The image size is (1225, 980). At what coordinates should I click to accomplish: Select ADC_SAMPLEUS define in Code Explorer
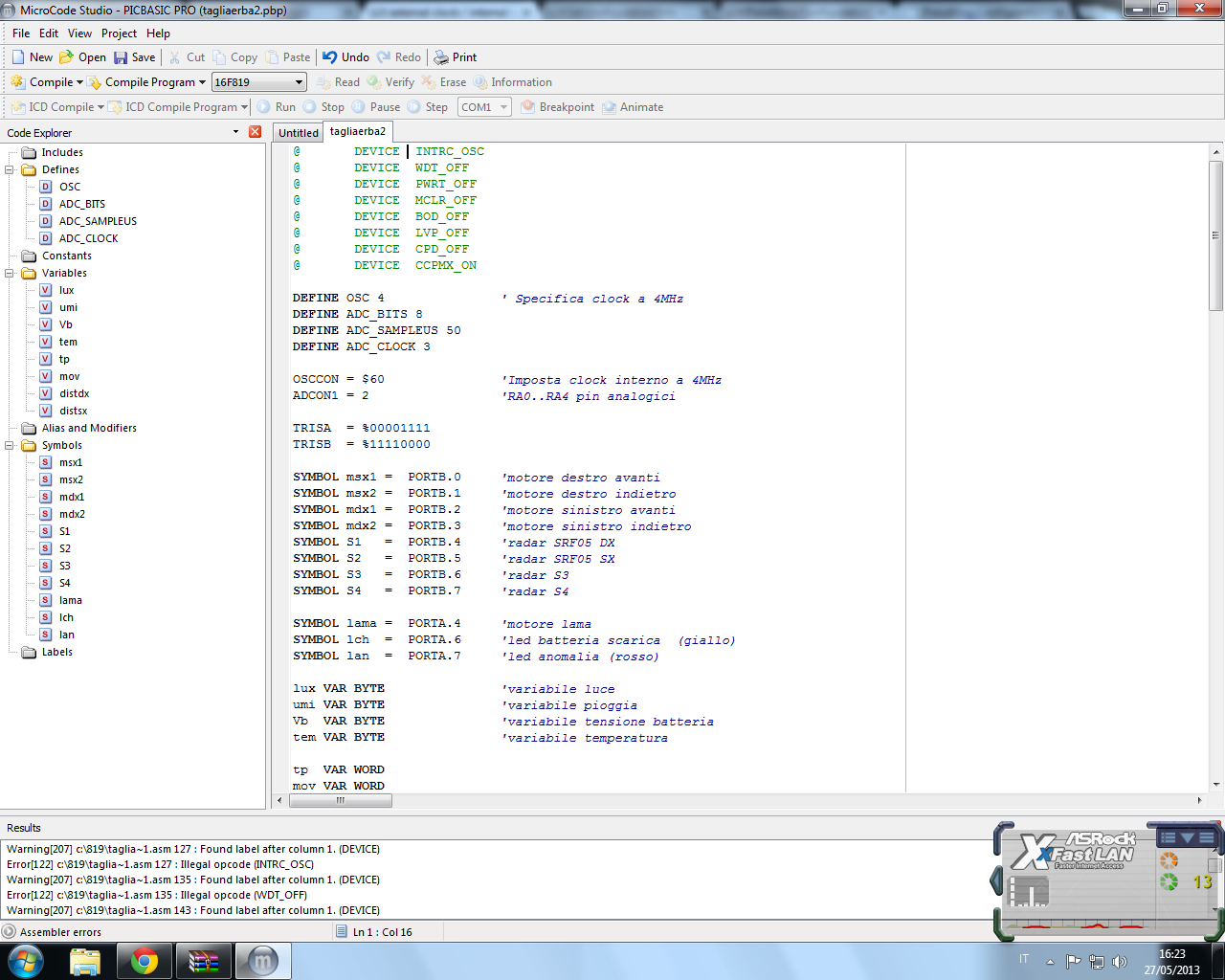tap(98, 221)
